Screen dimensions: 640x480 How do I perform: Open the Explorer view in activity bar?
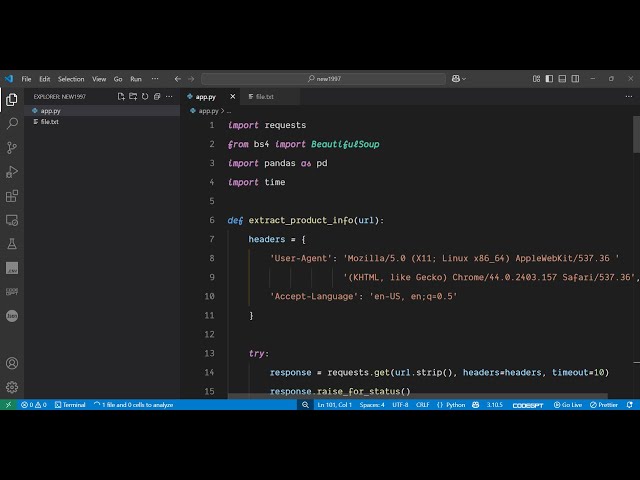12,100
